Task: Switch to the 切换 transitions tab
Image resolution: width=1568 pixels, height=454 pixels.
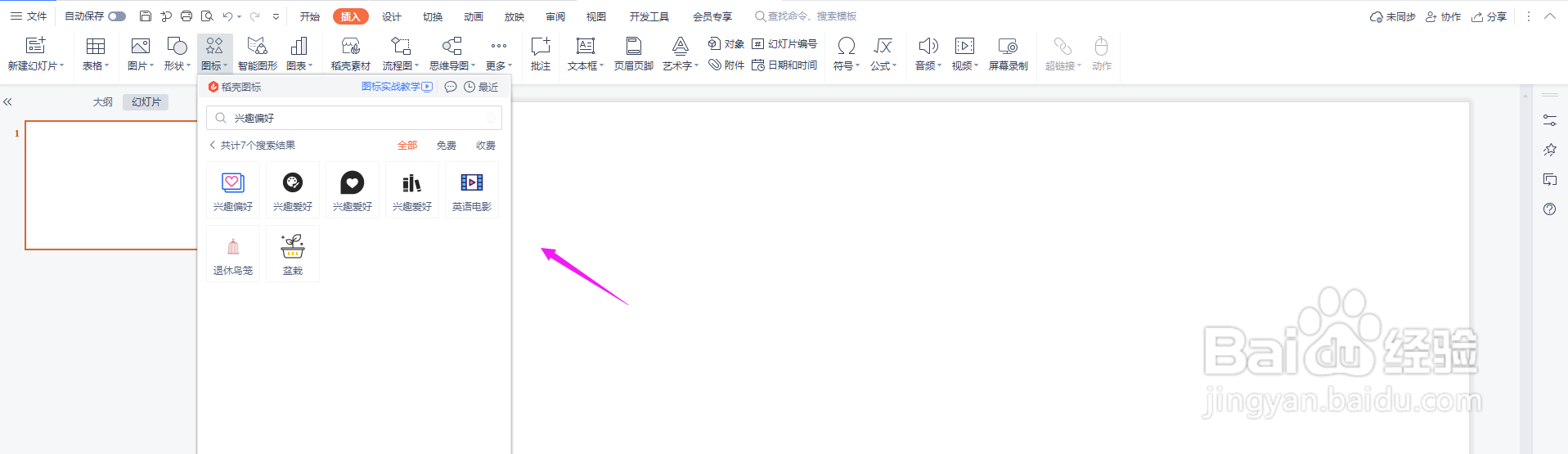Action: point(433,16)
